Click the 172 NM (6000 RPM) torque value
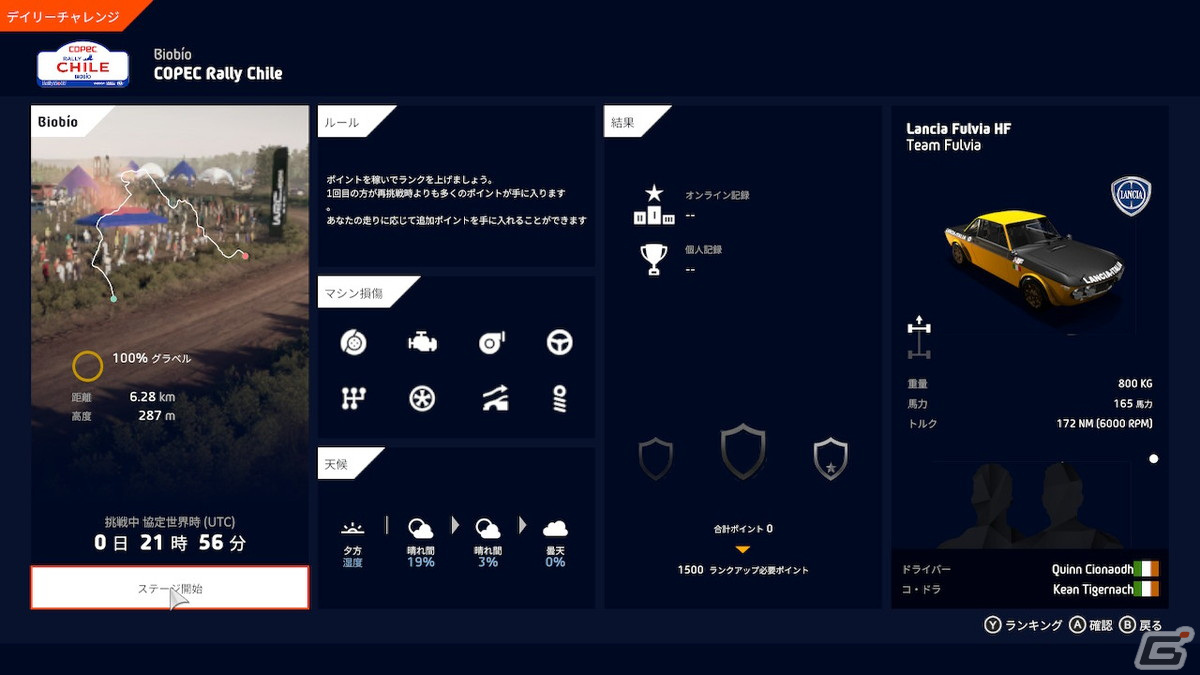This screenshot has height=675, width=1200. (1104, 424)
